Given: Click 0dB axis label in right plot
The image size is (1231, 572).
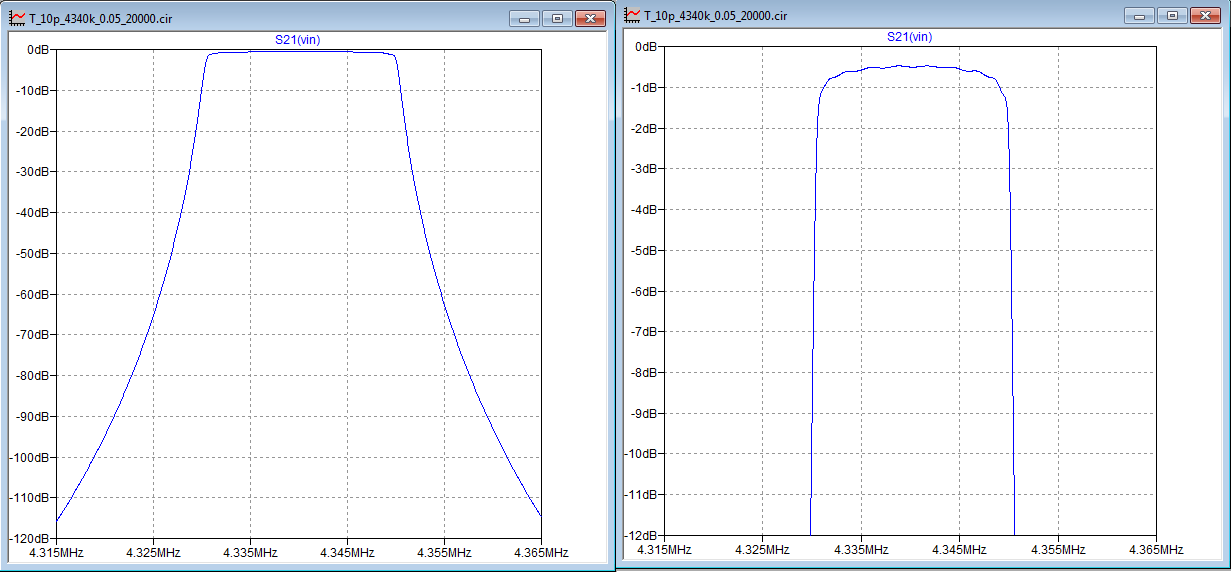Looking at the screenshot, I should (647, 46).
